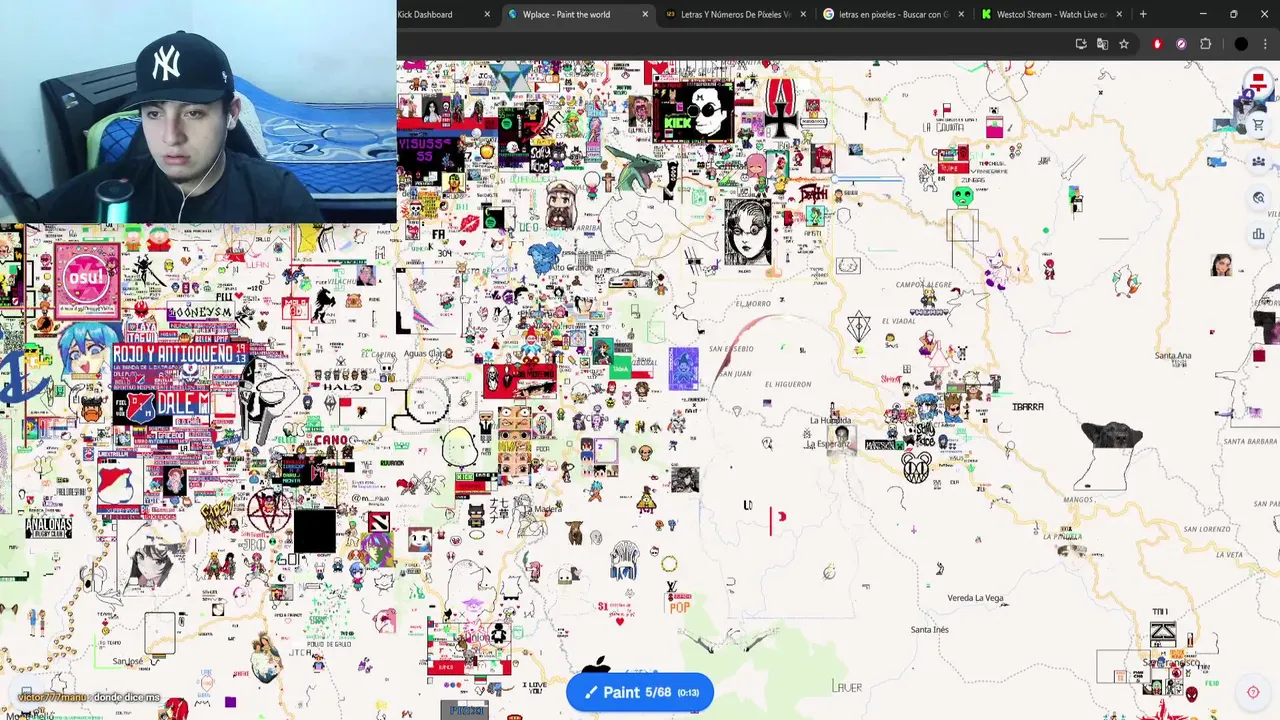This screenshot has height=720, width=1280.
Task: Click the manga face black-and-white artwork
Action: click(x=747, y=233)
